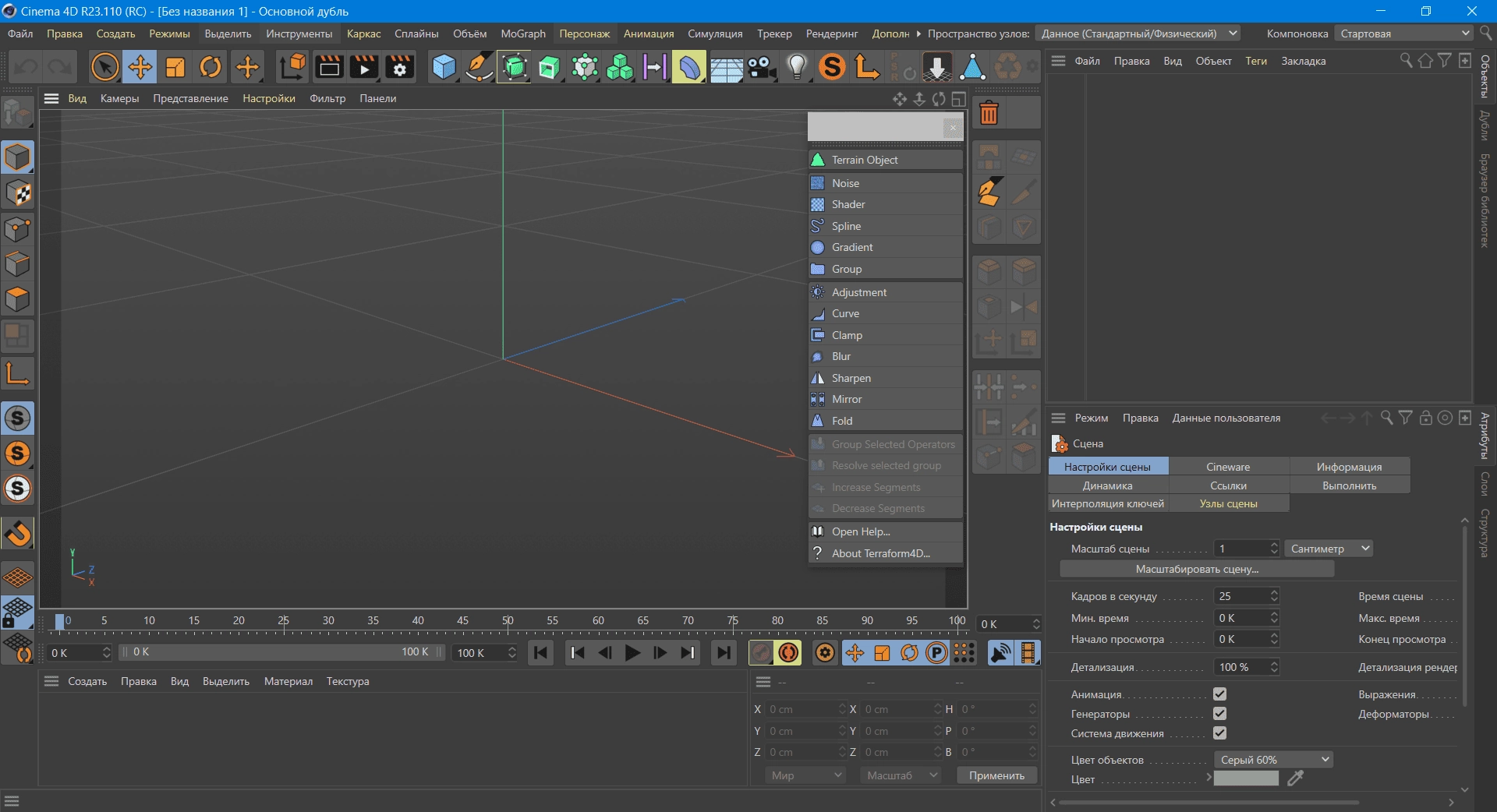This screenshot has width=1497, height=812.
Task: Click the timeline preview range bar
Action: [281, 652]
